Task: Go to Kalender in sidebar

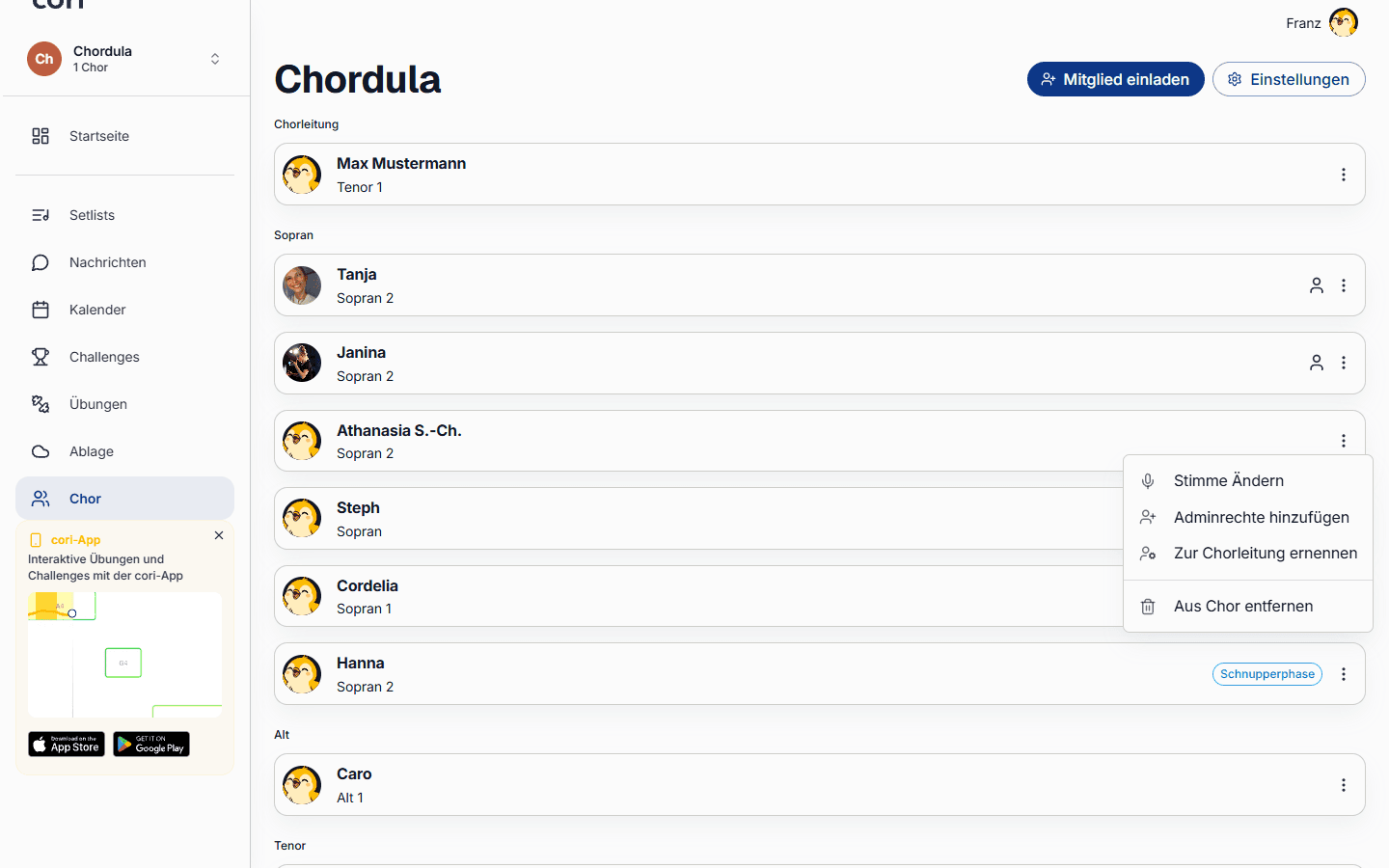Action: [x=124, y=310]
